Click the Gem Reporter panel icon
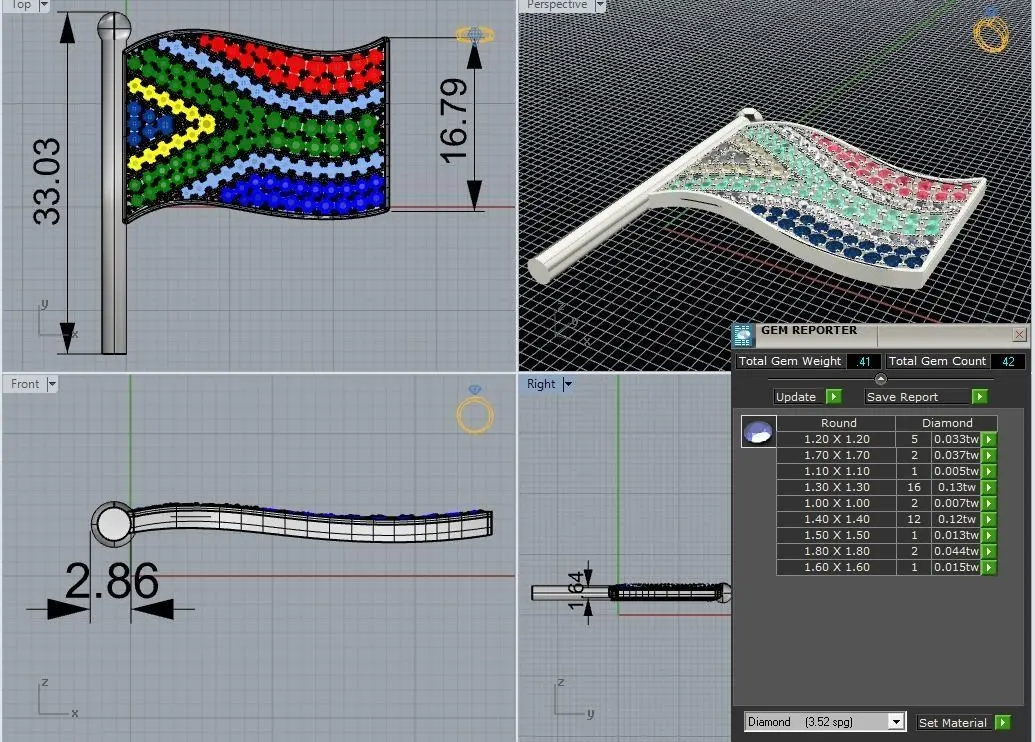The width and height of the screenshot is (1035, 742). coord(743,335)
